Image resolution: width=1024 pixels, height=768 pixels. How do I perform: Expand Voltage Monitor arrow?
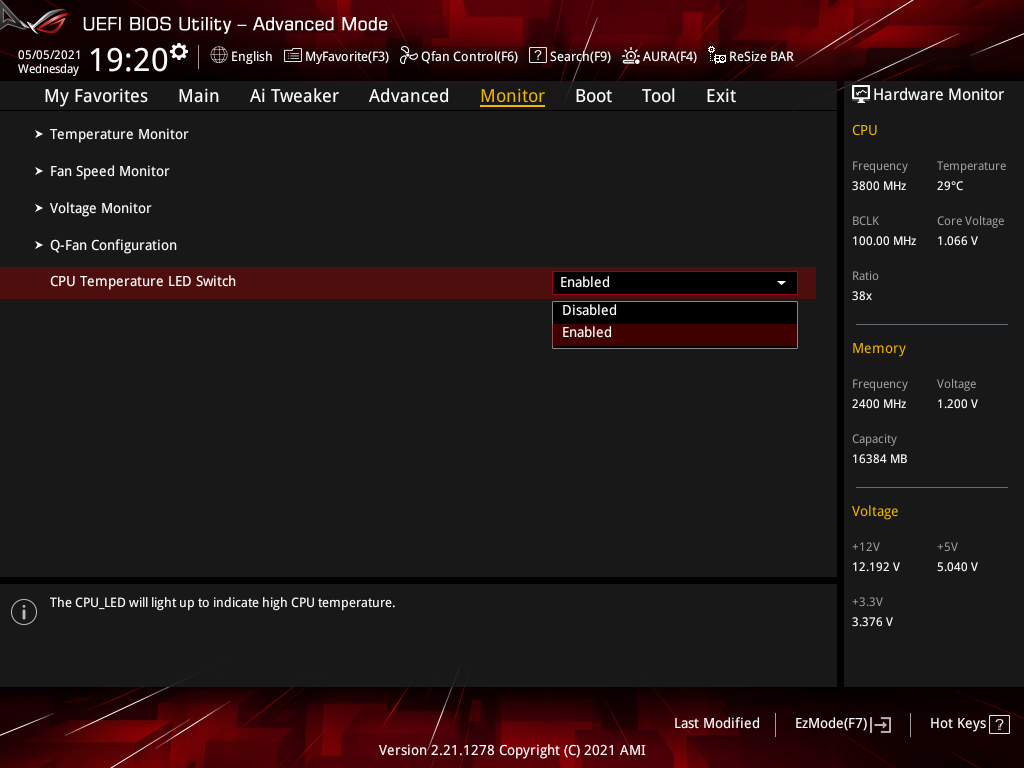(39, 208)
